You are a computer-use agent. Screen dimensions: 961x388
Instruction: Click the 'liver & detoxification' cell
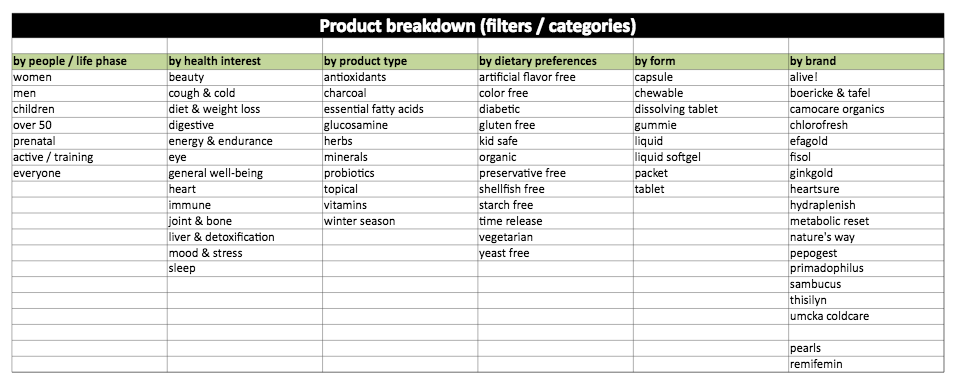pos(245,237)
